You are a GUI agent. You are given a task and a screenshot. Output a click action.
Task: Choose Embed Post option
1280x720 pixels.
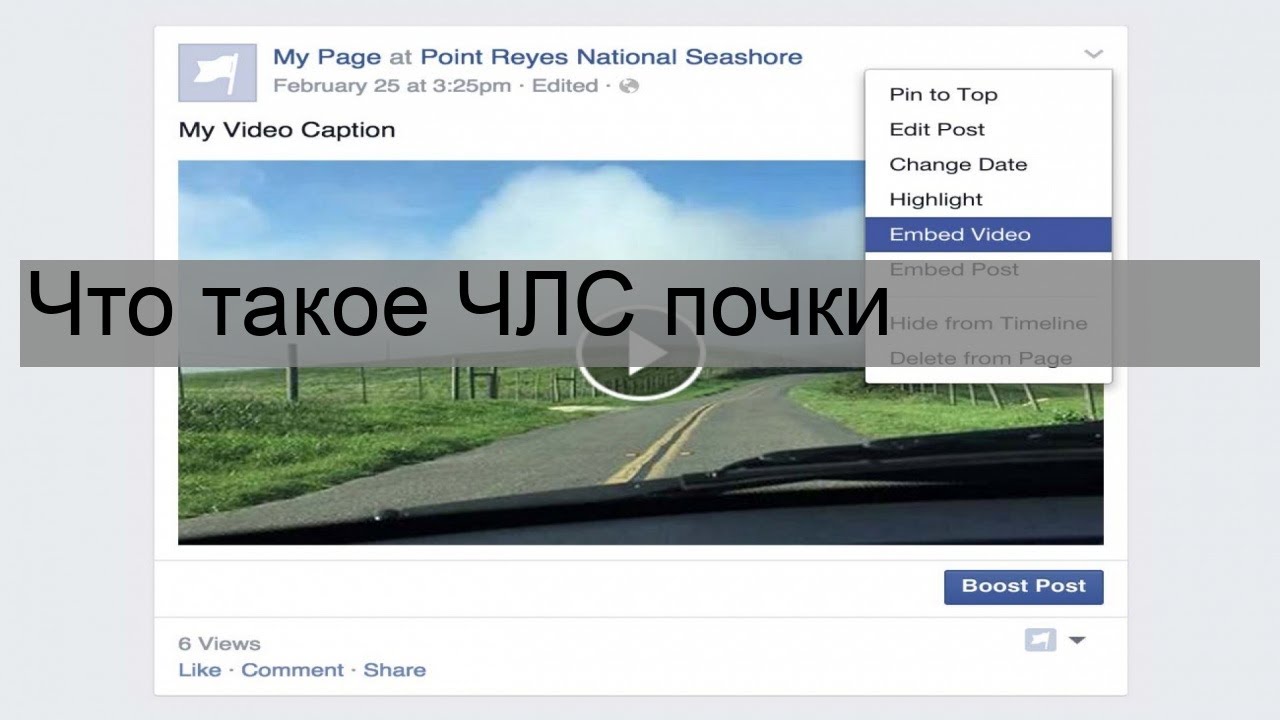click(x=988, y=270)
